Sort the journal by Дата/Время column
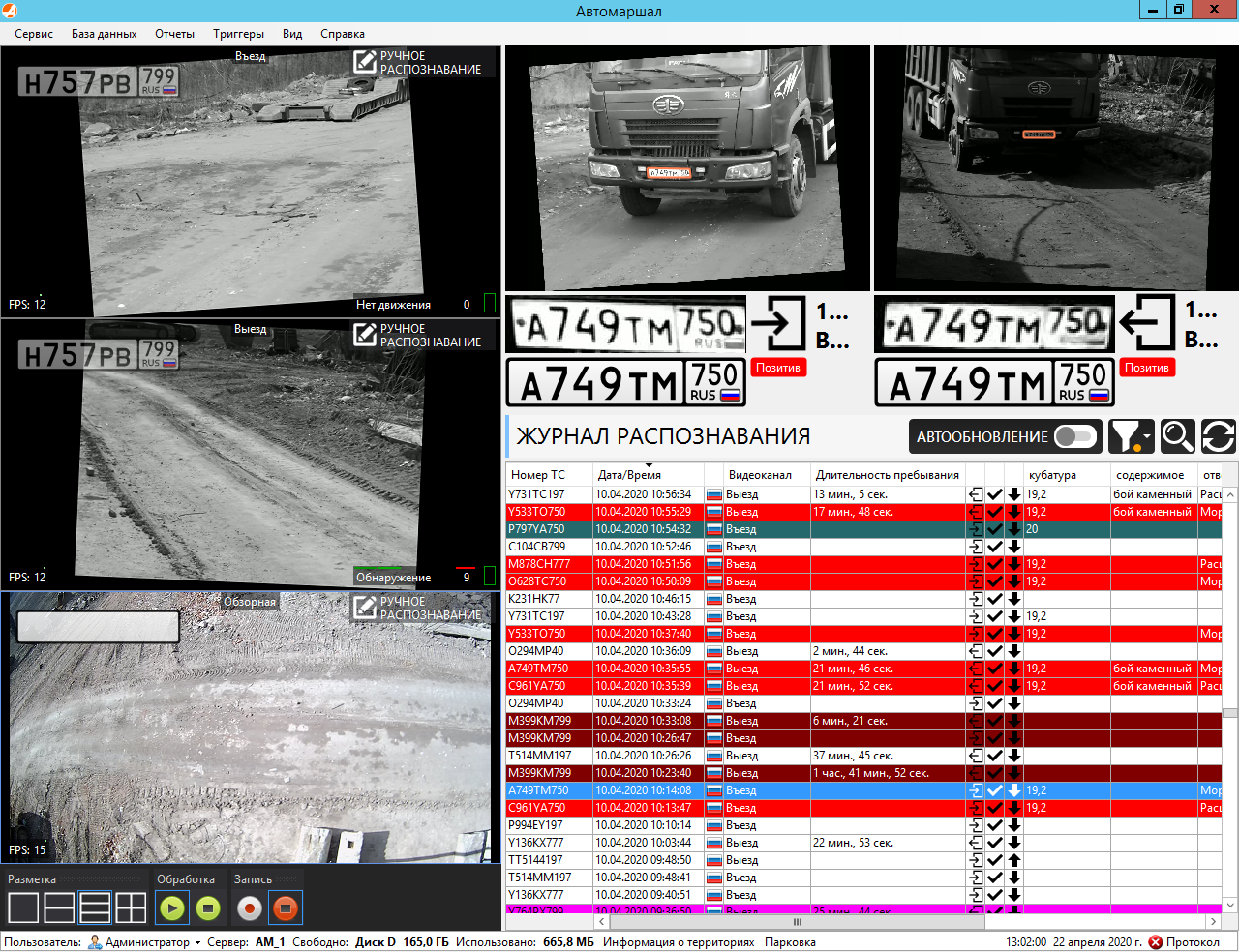The image size is (1239, 952). [x=629, y=475]
